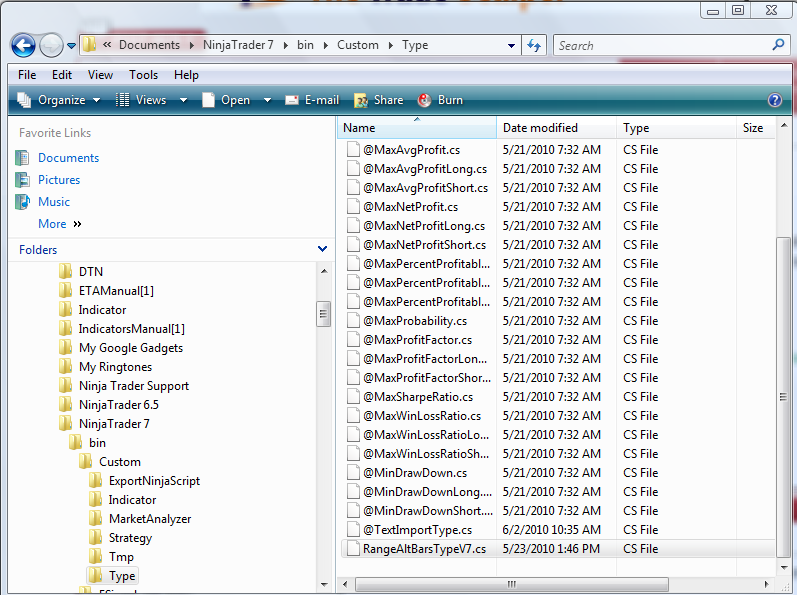The height and width of the screenshot is (595, 797).
Task: Click horizontal scrollbar right arrow
Action: [767, 584]
